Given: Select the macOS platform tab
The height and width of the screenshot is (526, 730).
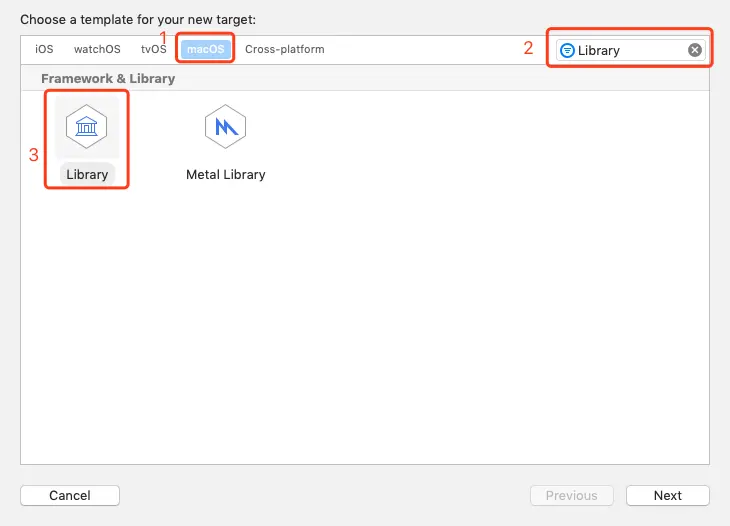Looking at the screenshot, I should (205, 49).
